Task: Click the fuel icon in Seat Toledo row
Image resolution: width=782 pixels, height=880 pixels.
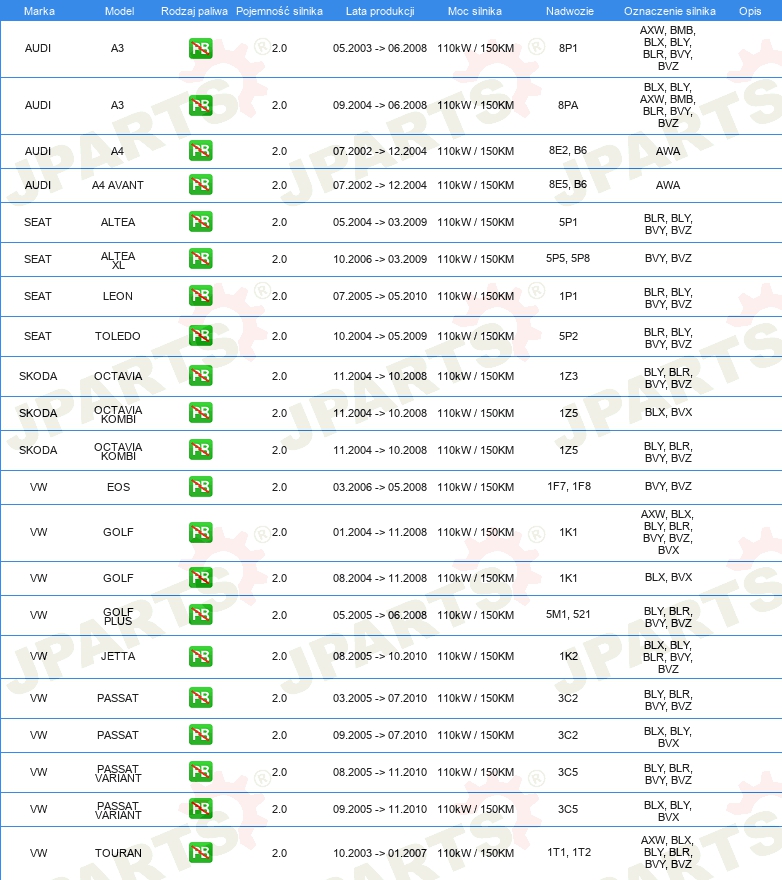Action: (200, 336)
